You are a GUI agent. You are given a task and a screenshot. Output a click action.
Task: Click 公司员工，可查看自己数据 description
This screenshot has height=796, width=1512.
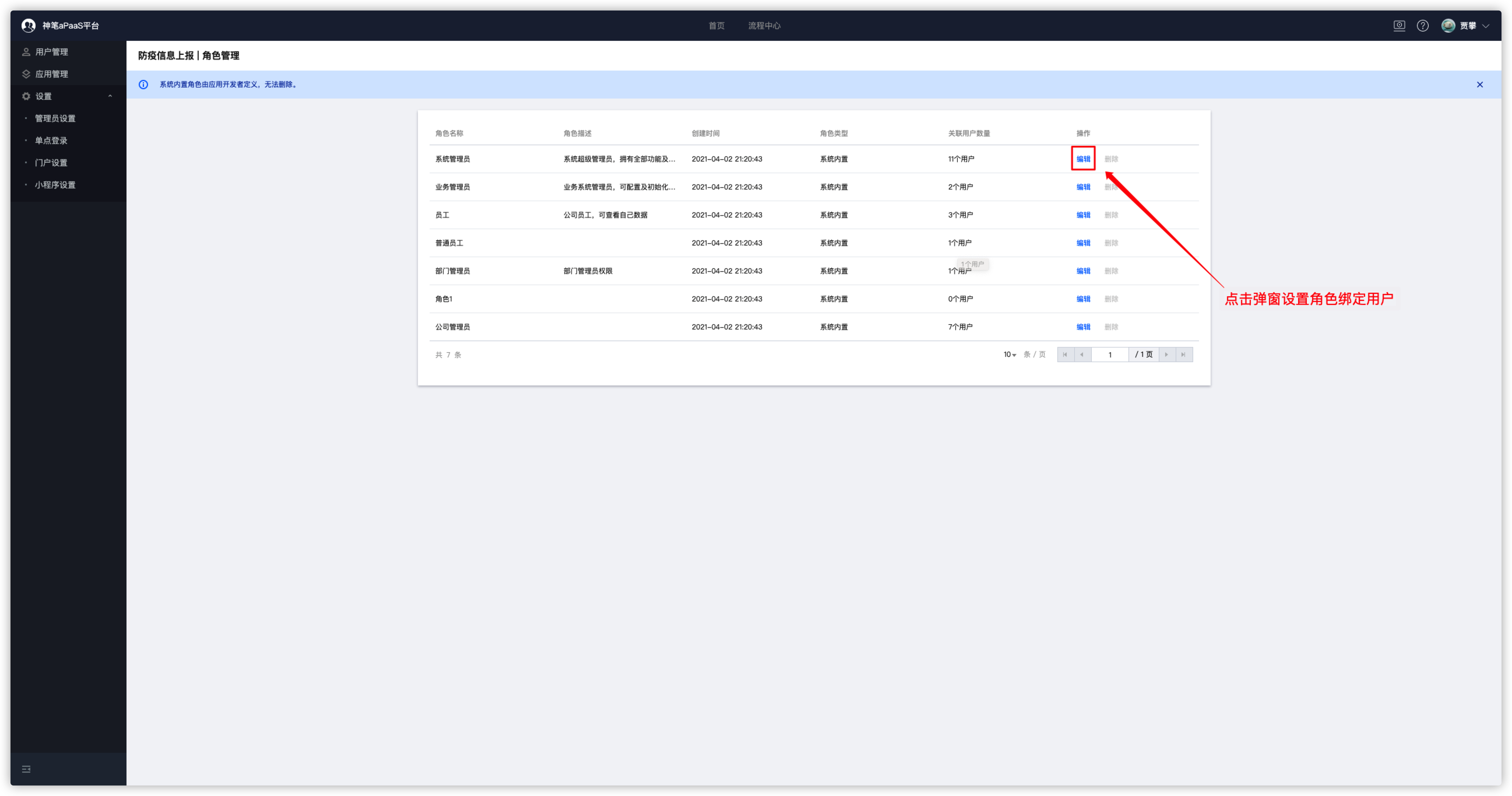[x=605, y=215]
